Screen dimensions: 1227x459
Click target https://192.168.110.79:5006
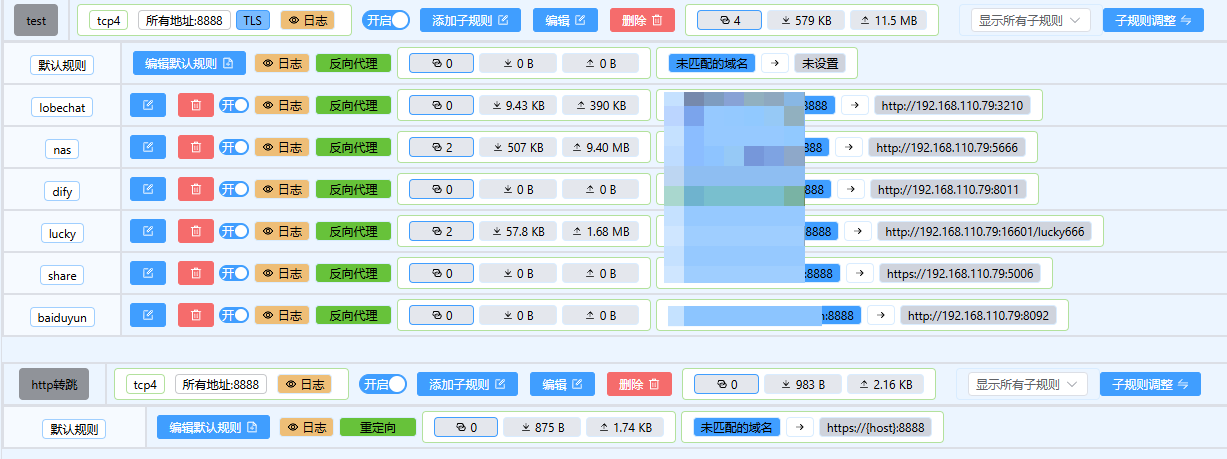960,273
